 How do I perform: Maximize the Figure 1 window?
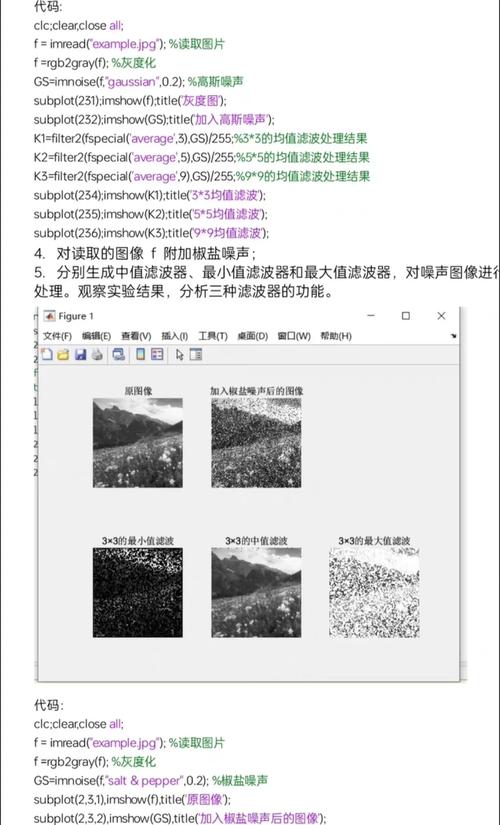point(406,316)
